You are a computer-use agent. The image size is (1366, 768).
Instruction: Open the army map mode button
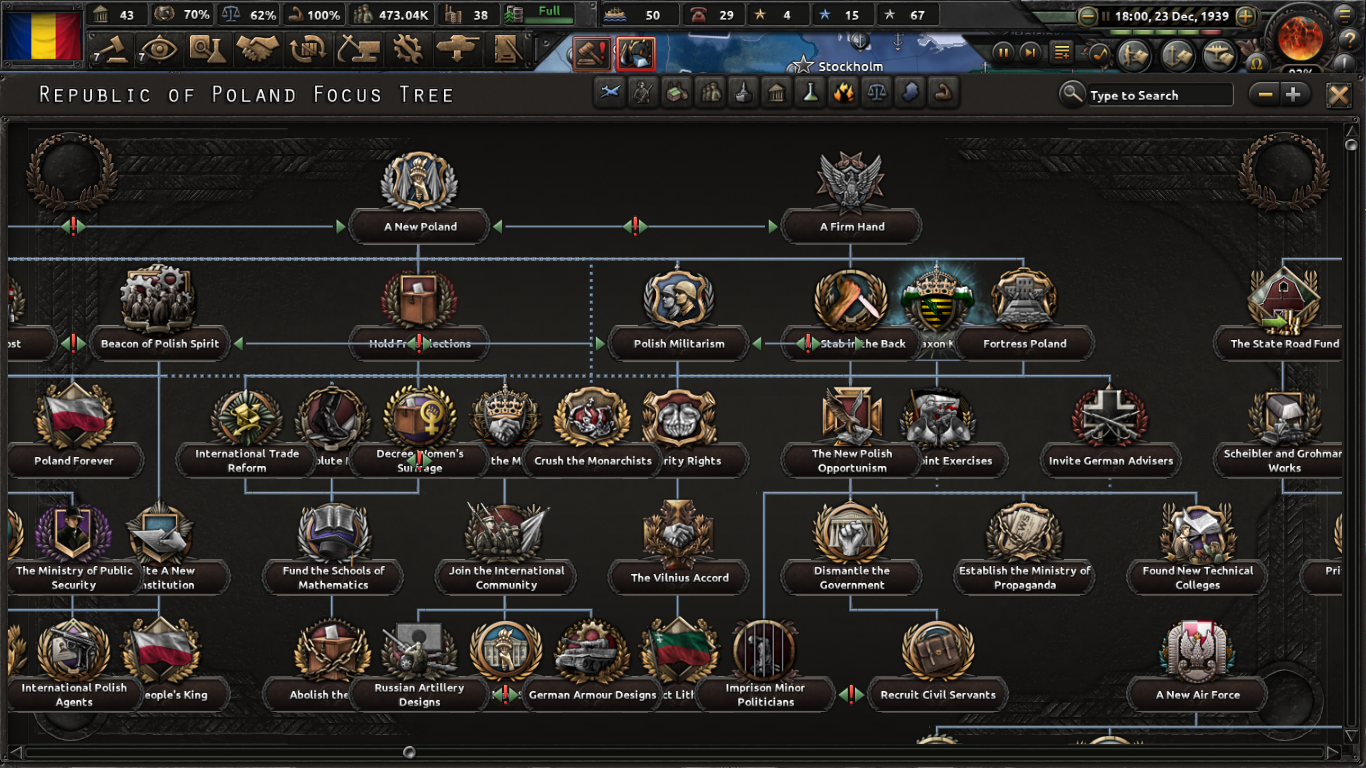pyautogui.click(x=1134, y=55)
